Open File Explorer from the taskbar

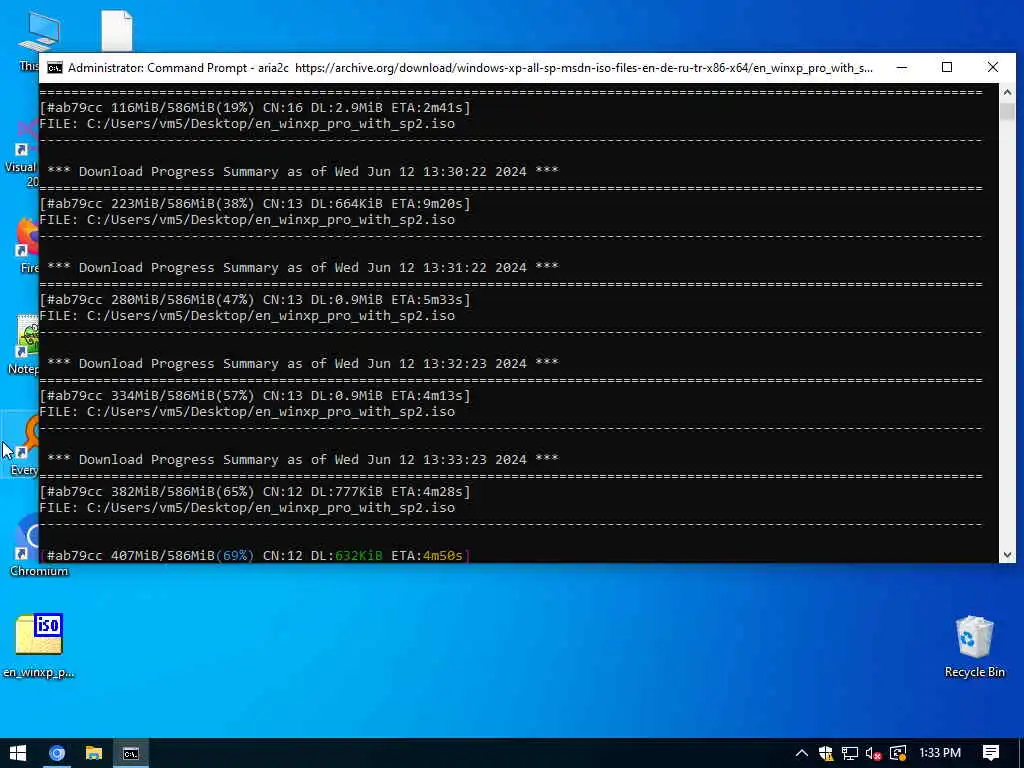click(x=94, y=753)
